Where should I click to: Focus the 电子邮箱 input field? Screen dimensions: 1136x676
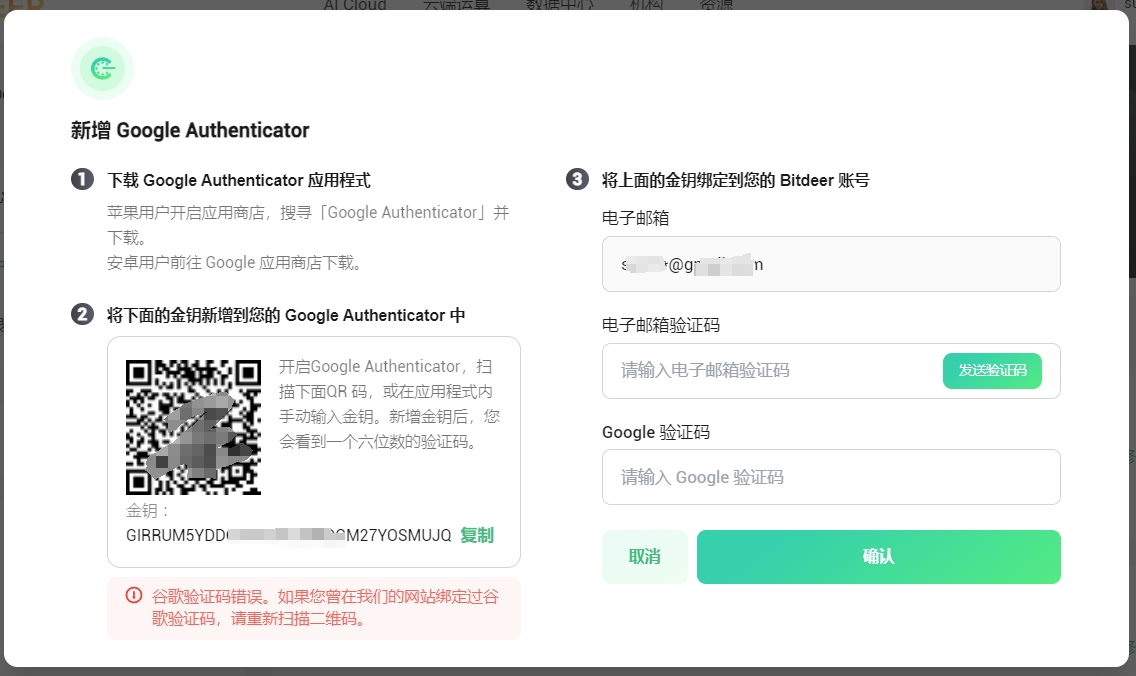pyautogui.click(x=831, y=264)
